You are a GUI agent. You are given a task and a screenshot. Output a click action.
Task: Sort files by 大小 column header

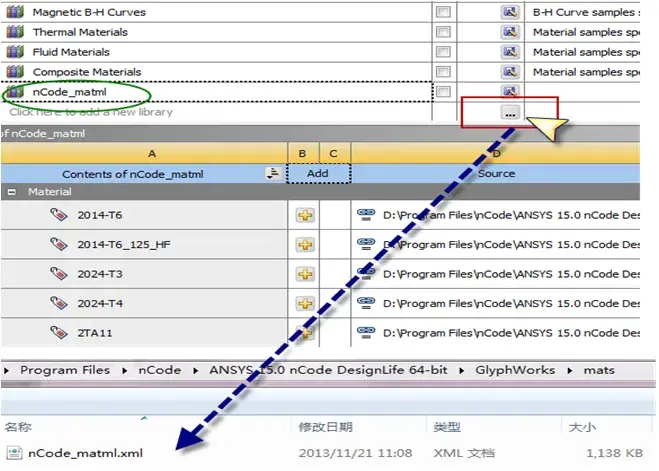(x=582, y=427)
